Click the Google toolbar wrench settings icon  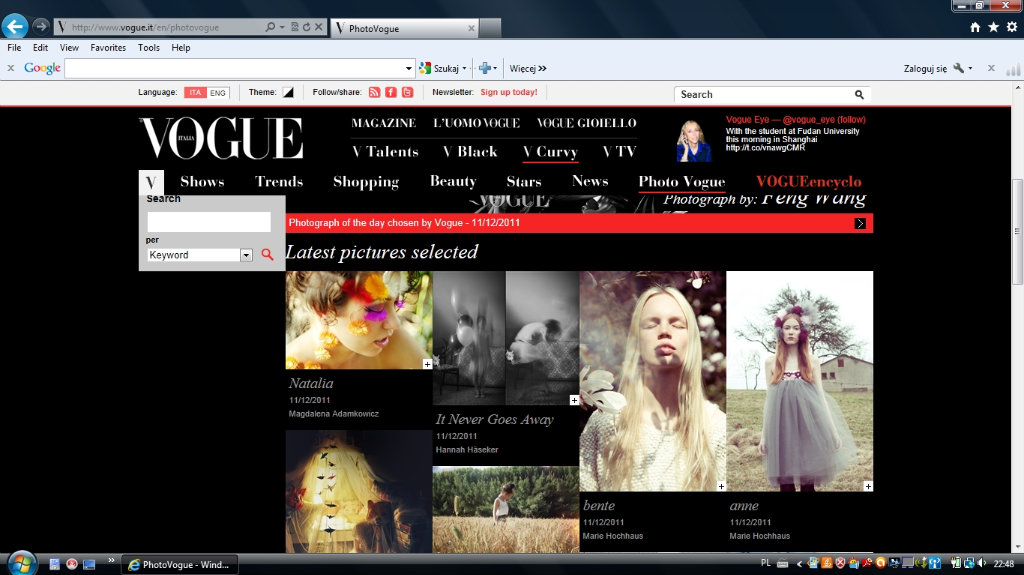point(958,68)
